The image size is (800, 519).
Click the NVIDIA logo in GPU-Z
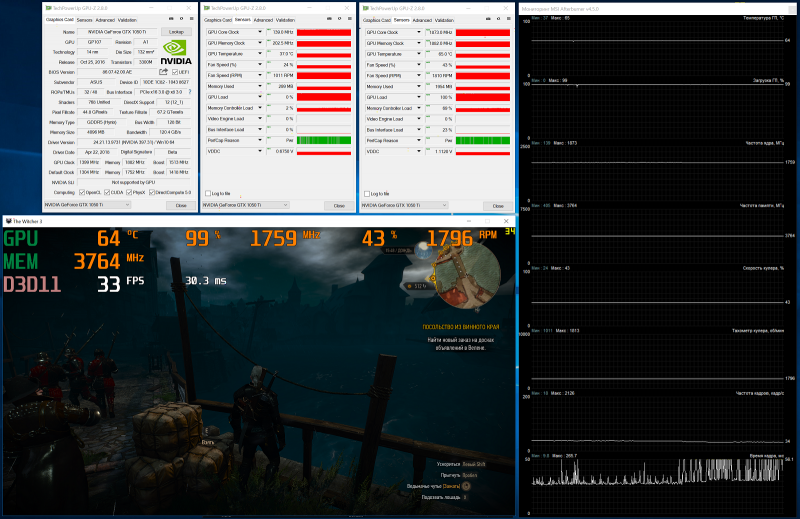(x=176, y=53)
